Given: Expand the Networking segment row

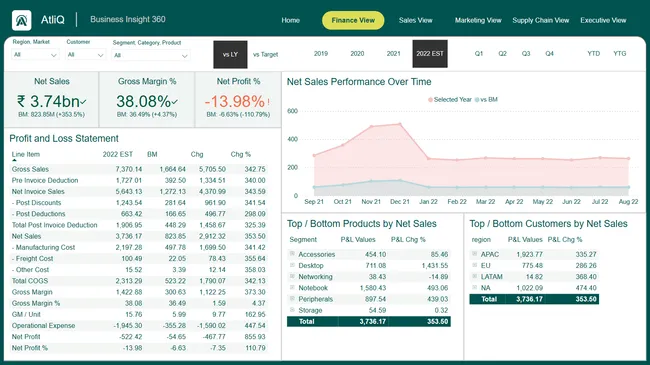Looking at the screenshot, I should coord(292,276).
